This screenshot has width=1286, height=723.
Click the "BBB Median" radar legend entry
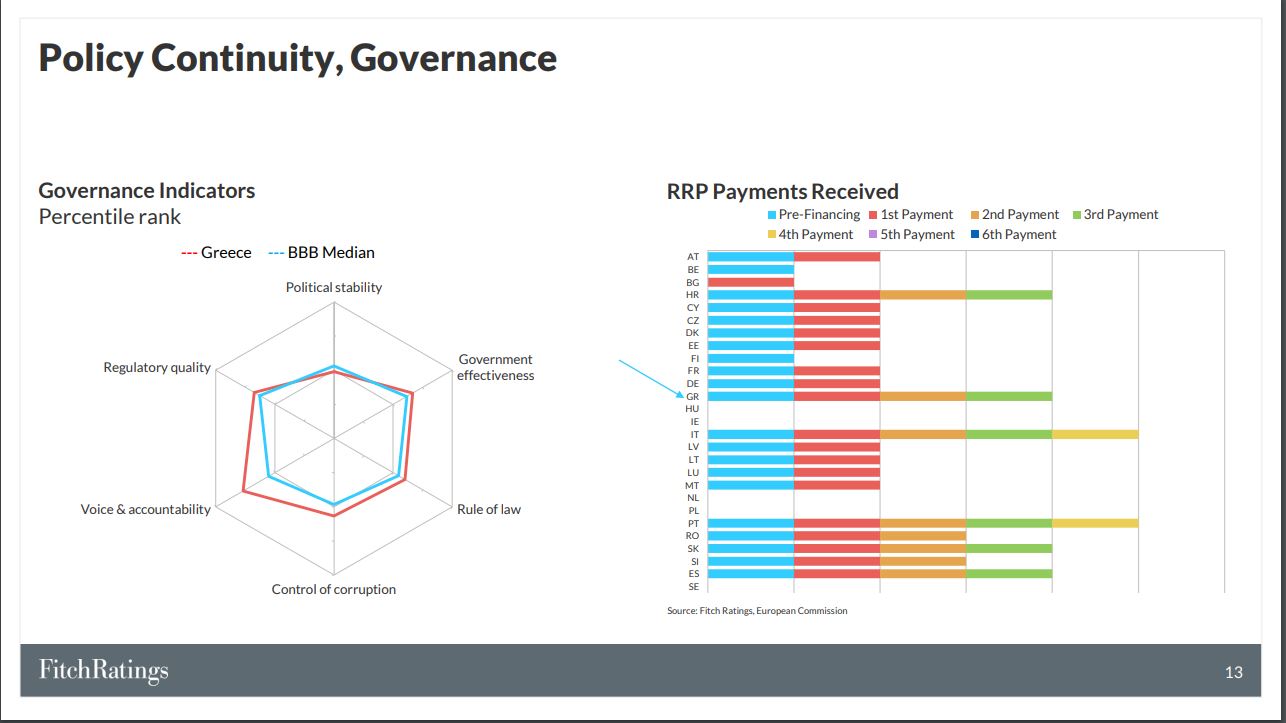pos(321,253)
